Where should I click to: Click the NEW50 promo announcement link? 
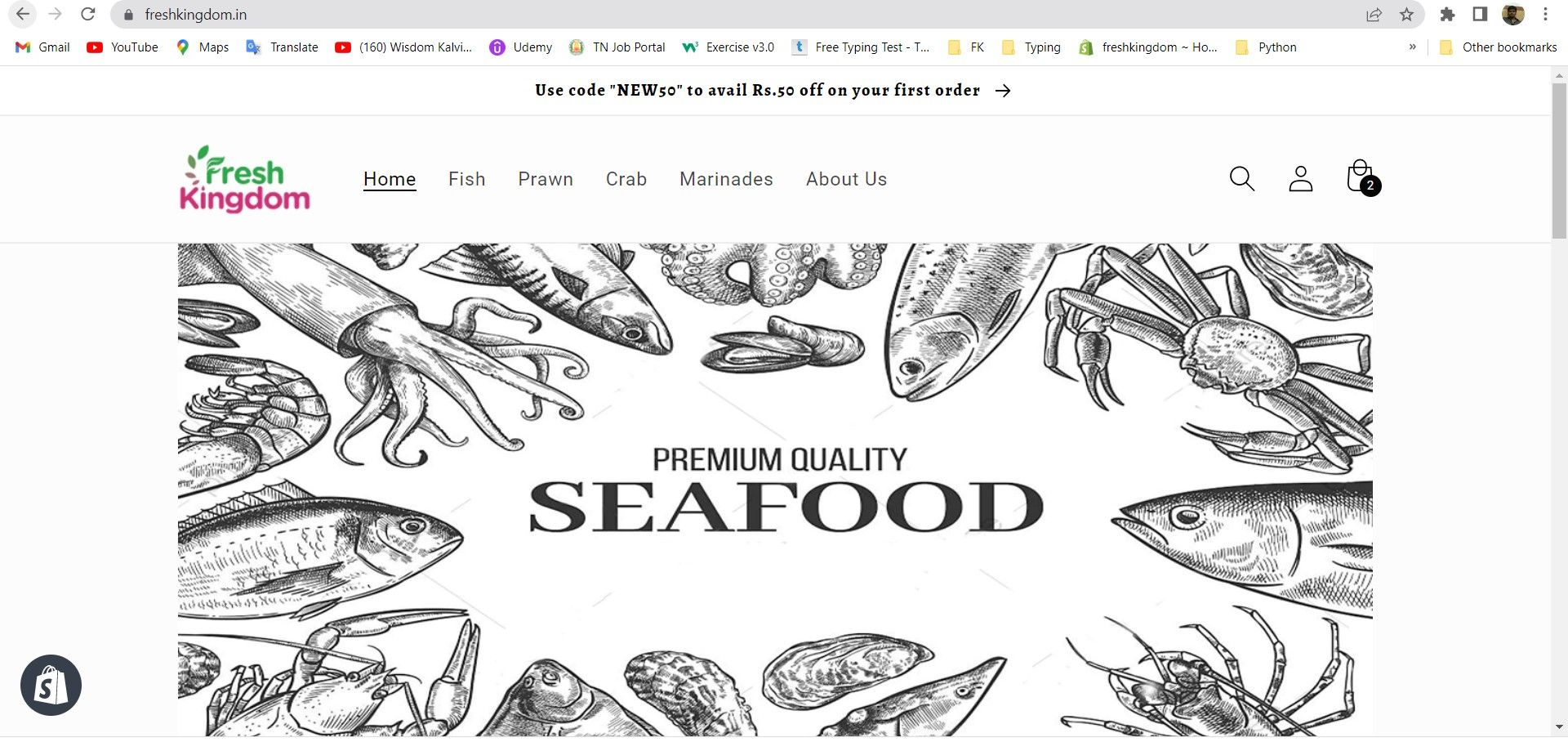tap(773, 91)
